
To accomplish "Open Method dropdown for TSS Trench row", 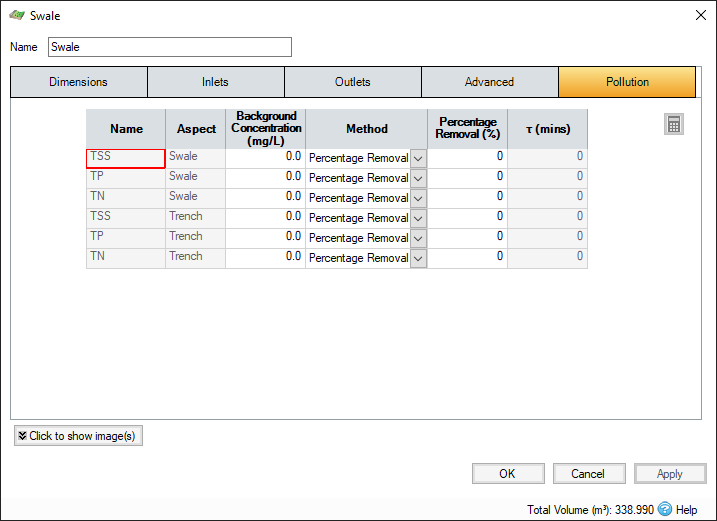I will (418, 218).
